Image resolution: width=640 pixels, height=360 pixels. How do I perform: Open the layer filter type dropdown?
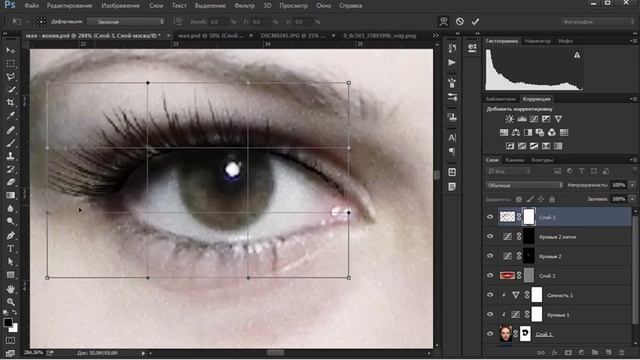click(x=509, y=171)
